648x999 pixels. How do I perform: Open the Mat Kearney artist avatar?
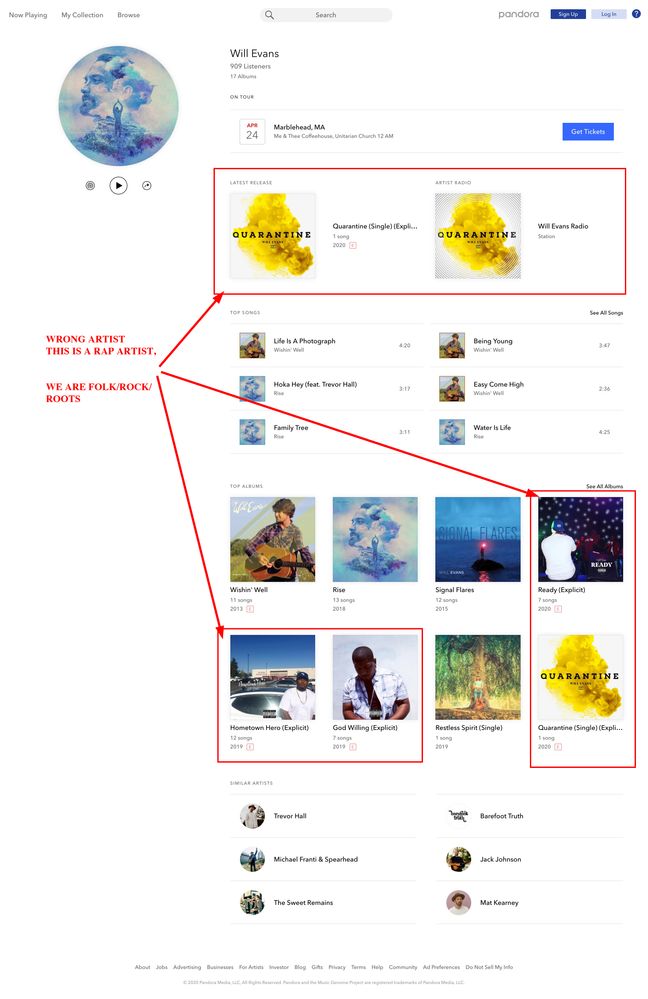tap(459, 902)
